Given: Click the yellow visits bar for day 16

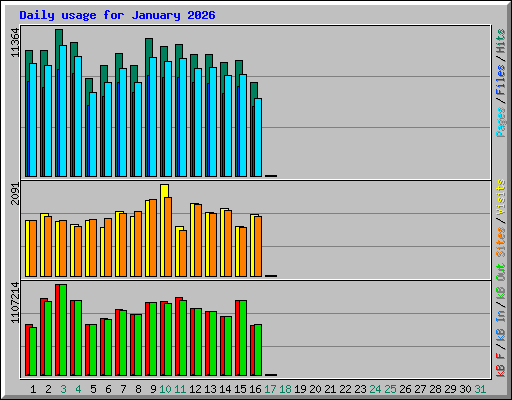Looking at the screenshot, I should [252, 246].
